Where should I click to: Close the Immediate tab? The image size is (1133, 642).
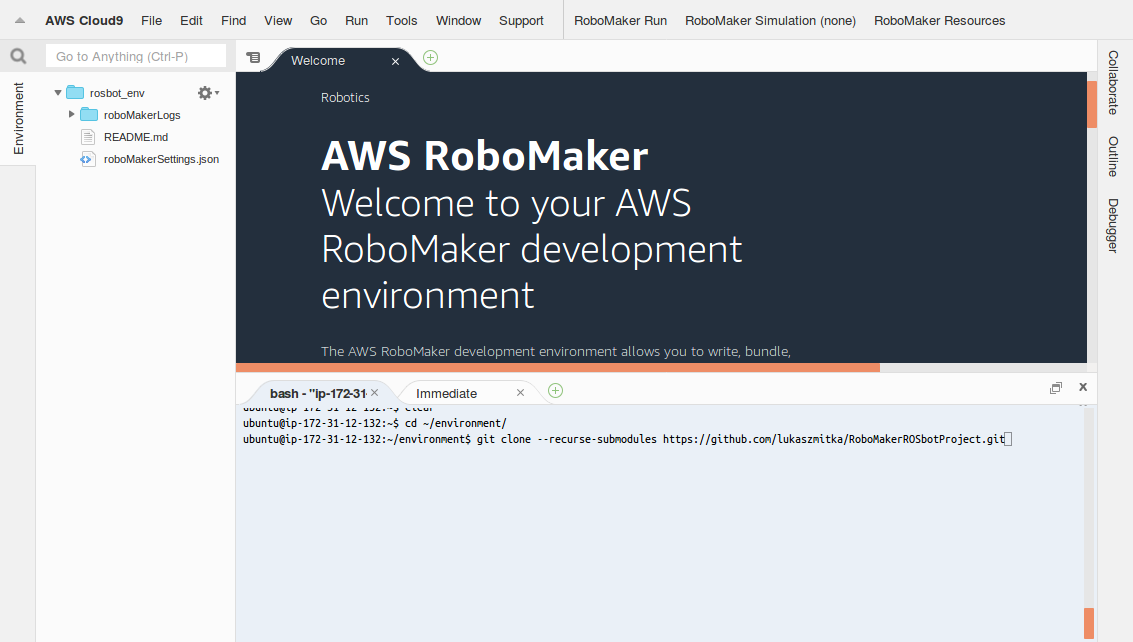point(520,393)
